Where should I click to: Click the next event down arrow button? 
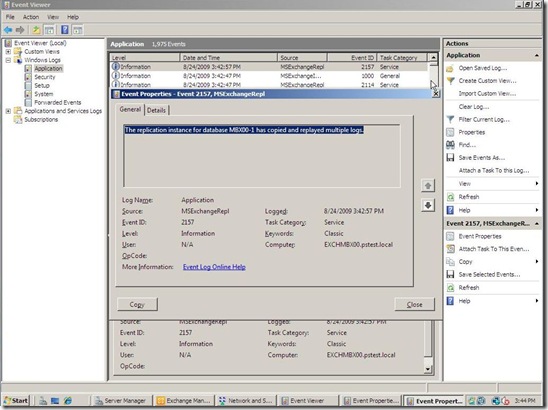tap(428, 205)
